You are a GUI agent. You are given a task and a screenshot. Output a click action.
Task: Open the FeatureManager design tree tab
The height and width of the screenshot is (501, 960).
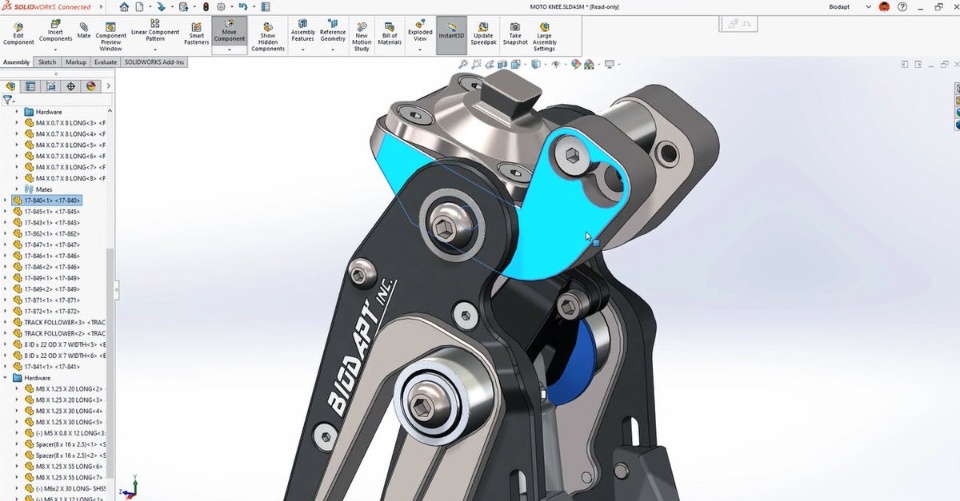click(x=10, y=86)
